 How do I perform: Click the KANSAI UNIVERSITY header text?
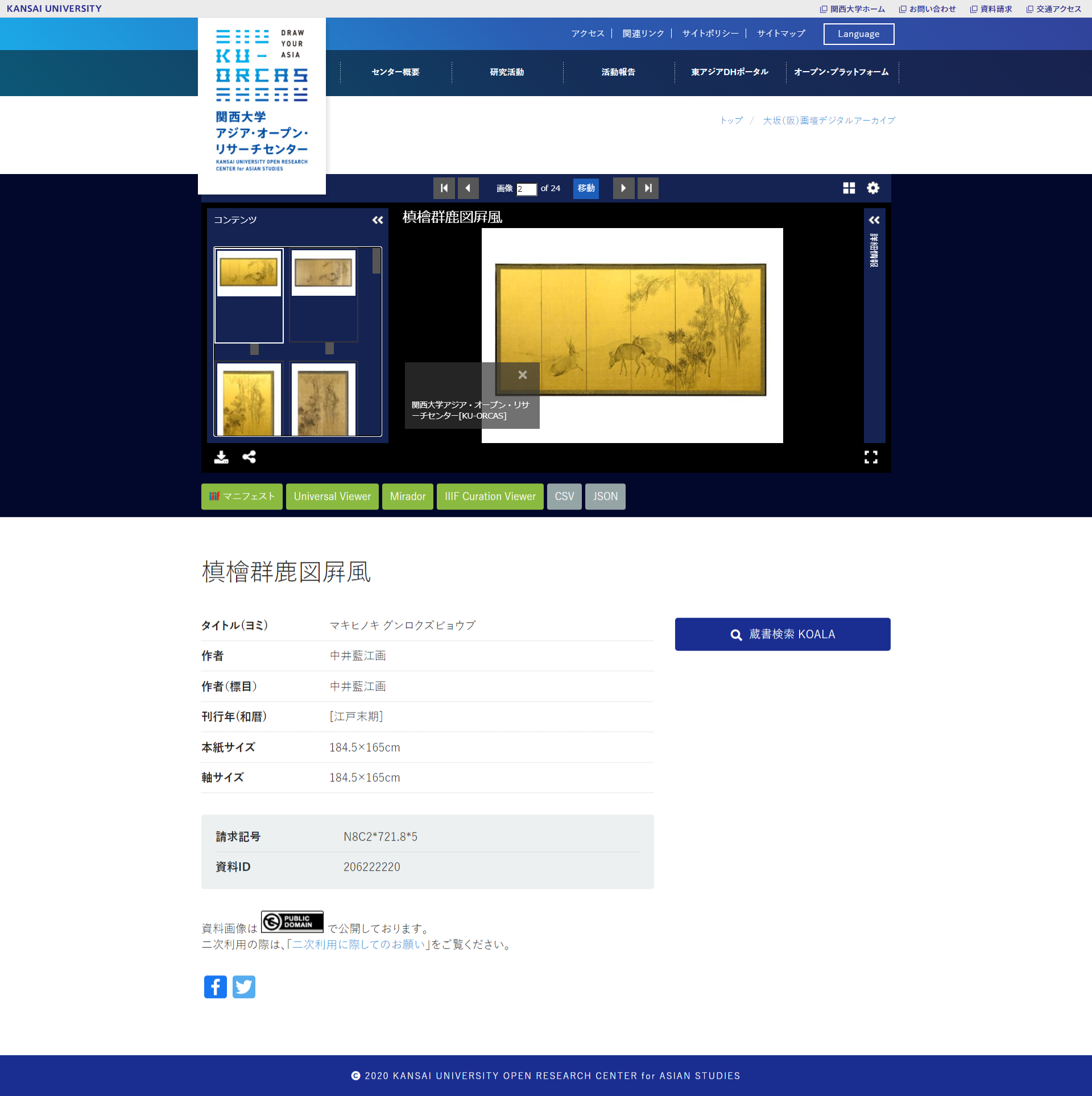coord(54,9)
